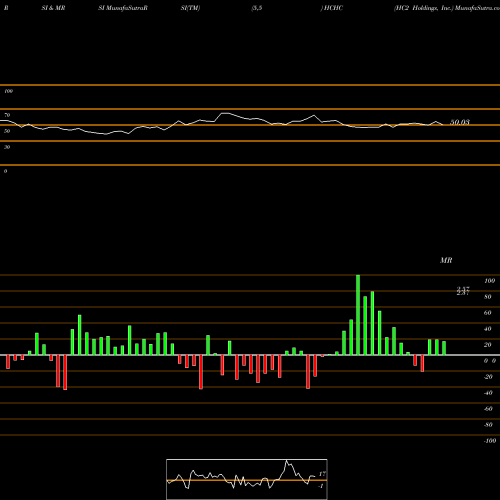Click the 80 label on MR axis
This screenshot has width=500, height=500.
click(488, 297)
